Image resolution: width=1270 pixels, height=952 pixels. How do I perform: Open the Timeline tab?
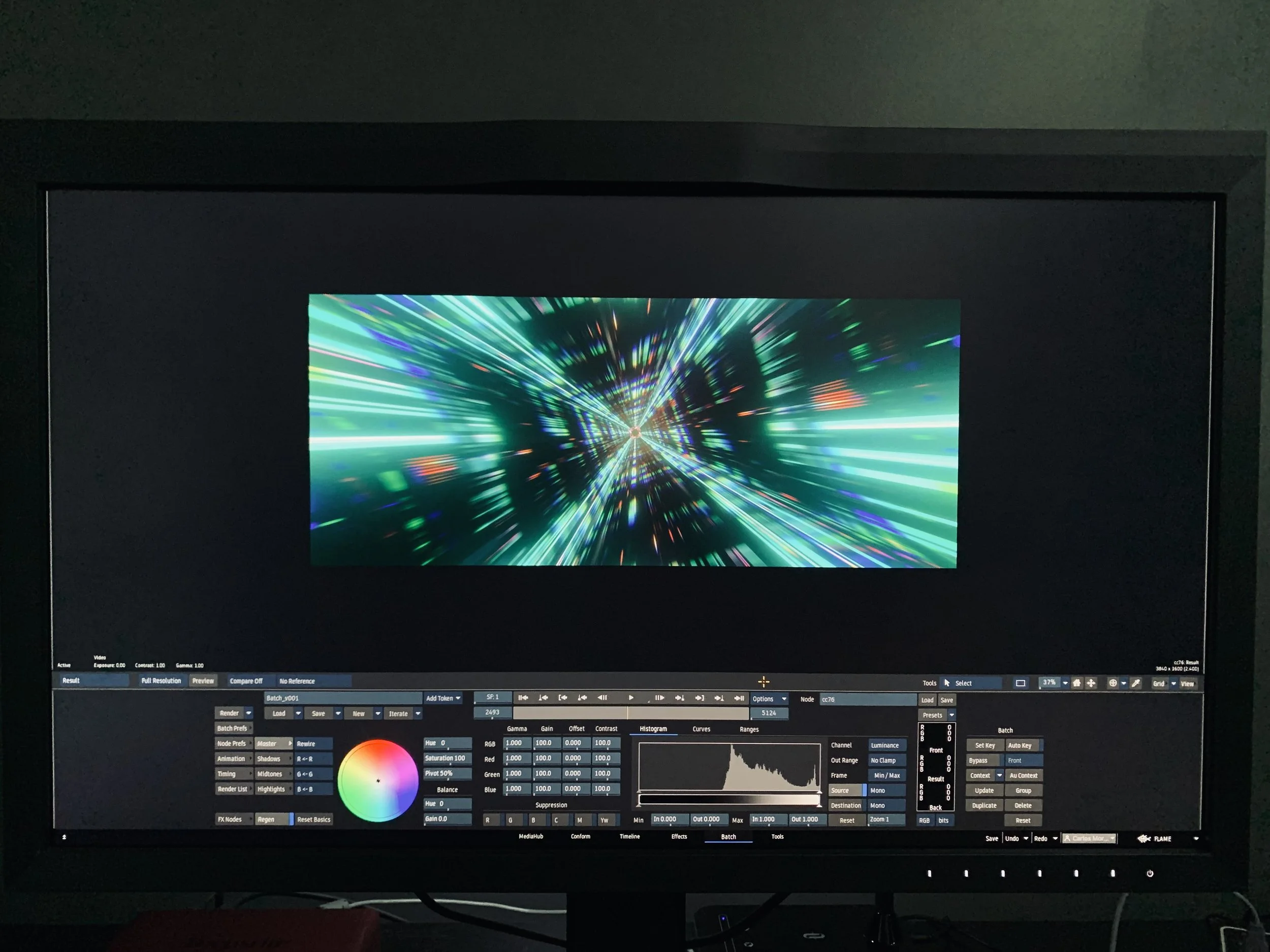pos(629,837)
